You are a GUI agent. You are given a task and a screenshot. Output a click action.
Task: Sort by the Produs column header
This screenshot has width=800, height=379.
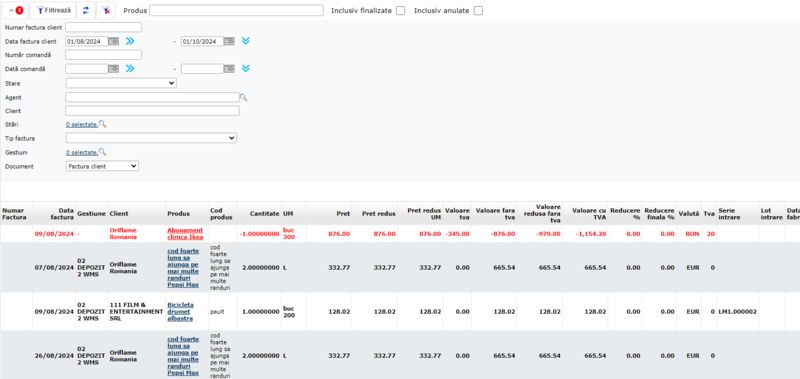[x=178, y=214]
